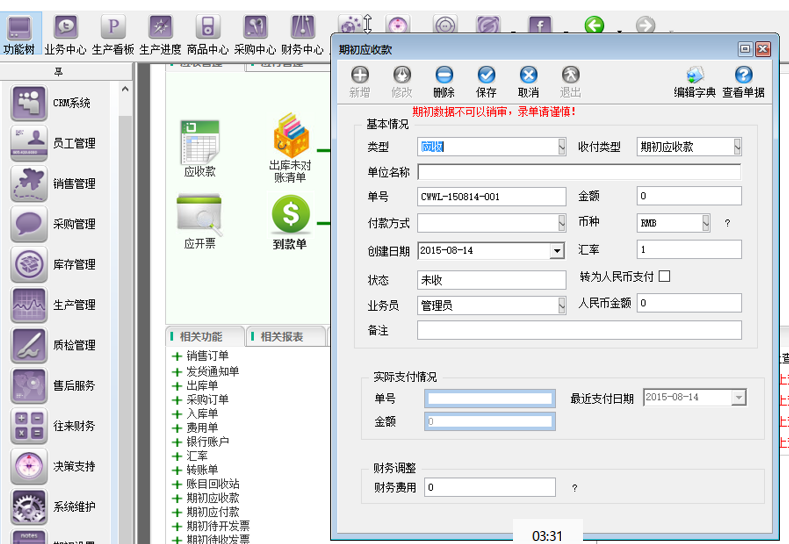This screenshot has width=789, height=544.
Task: Open 采购中心 toolbar icon
Action: pos(255,34)
